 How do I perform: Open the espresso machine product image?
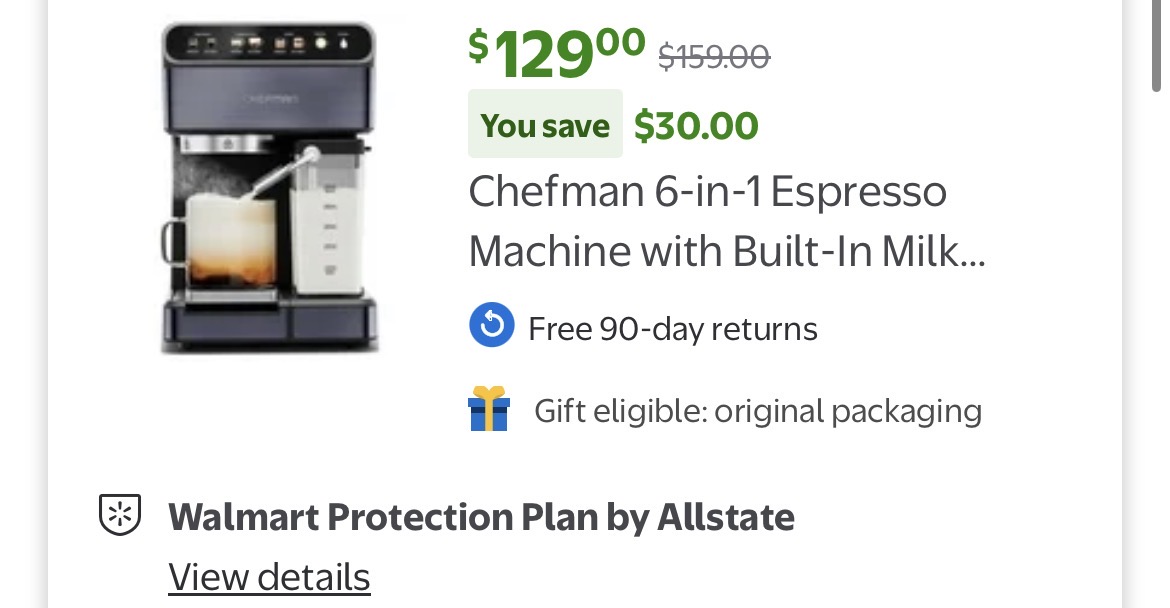click(x=268, y=187)
